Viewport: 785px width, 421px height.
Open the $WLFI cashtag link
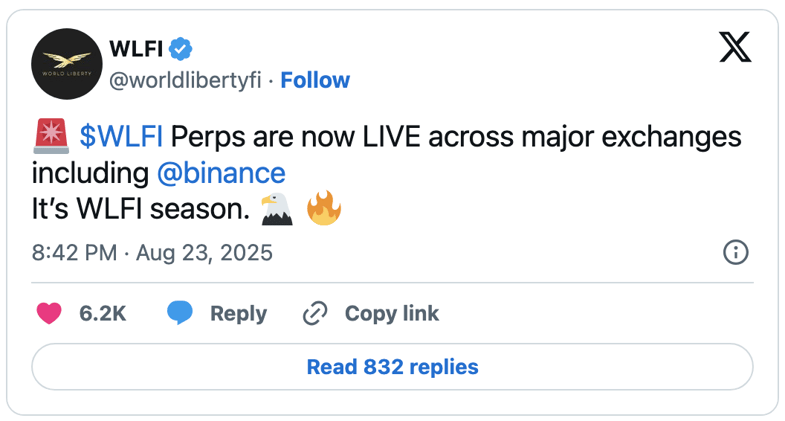[x=121, y=136]
